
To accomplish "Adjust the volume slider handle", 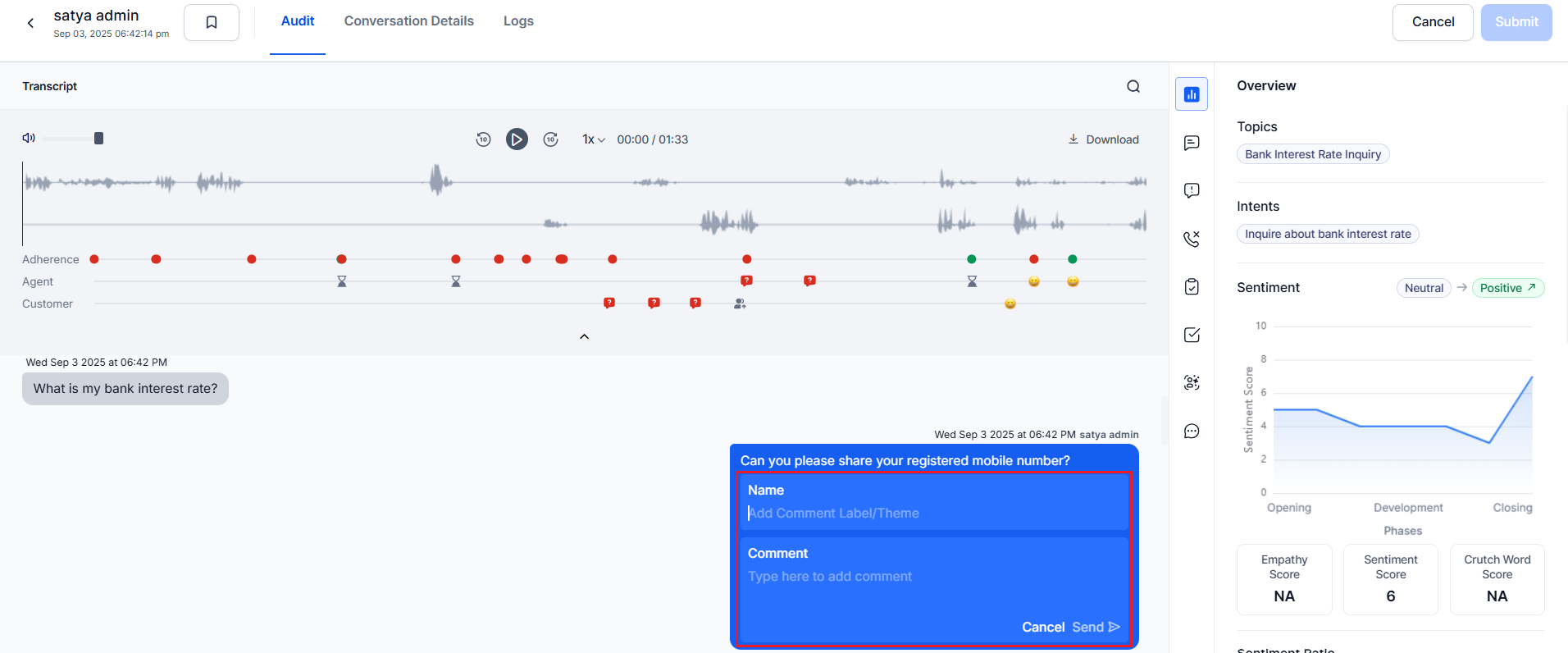I will [99, 138].
